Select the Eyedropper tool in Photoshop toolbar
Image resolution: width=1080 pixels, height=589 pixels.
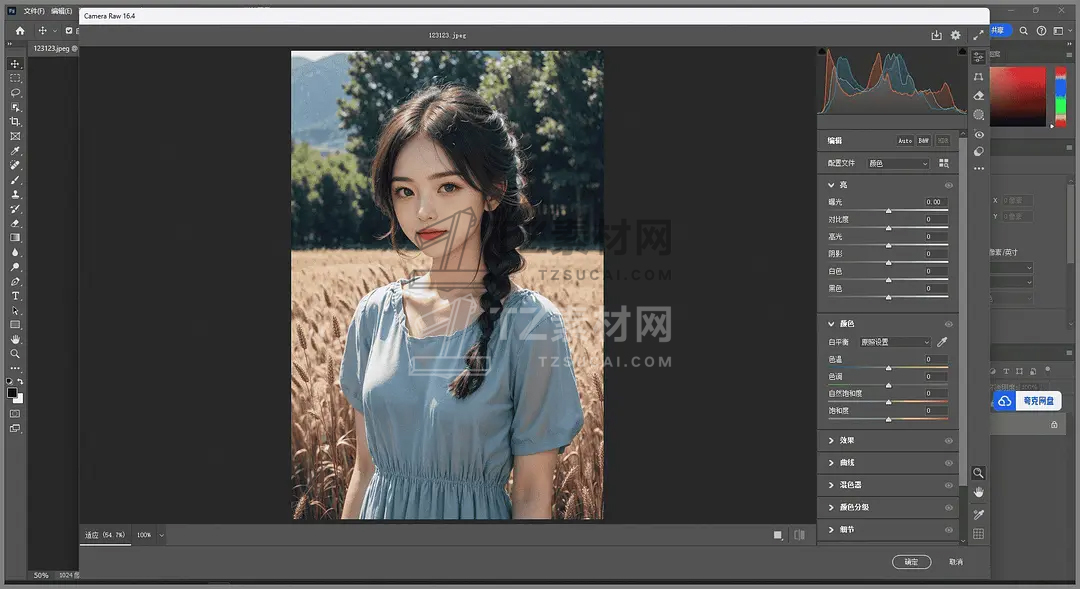click(15, 150)
